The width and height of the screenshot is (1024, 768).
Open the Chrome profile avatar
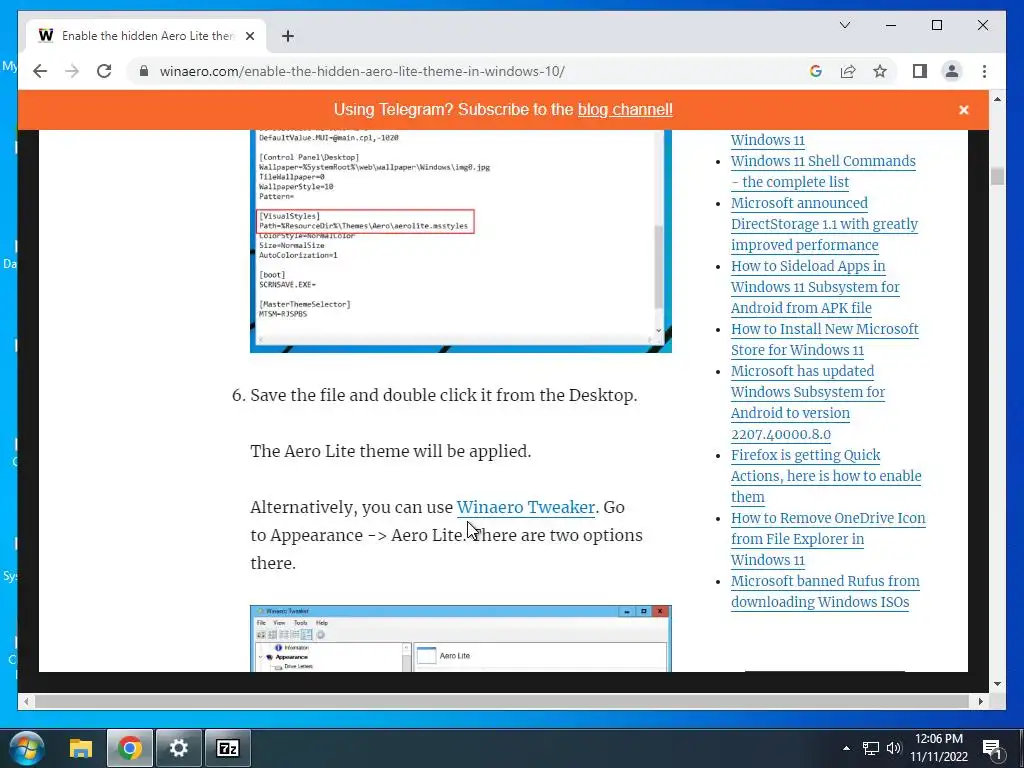[x=952, y=71]
